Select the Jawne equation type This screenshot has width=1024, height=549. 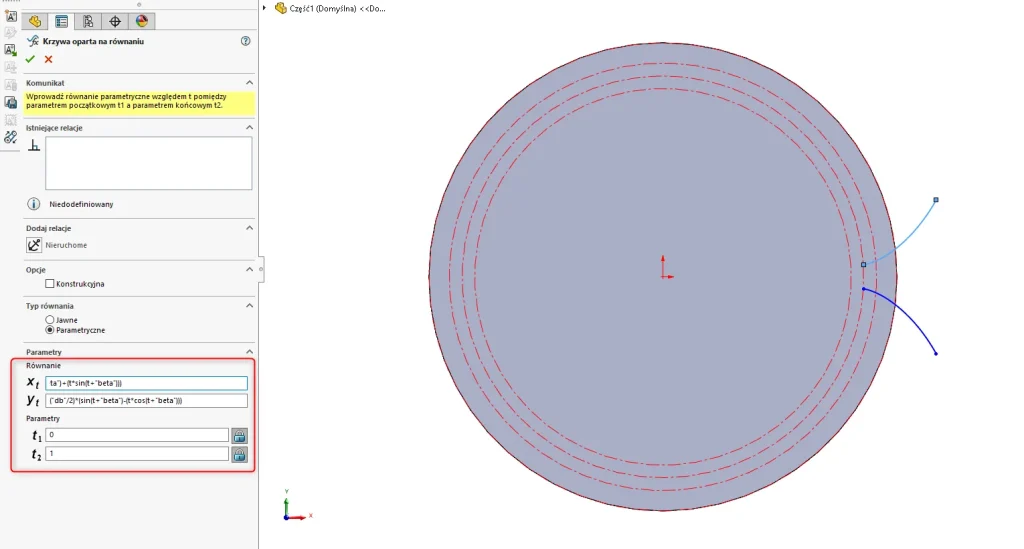(x=50, y=319)
